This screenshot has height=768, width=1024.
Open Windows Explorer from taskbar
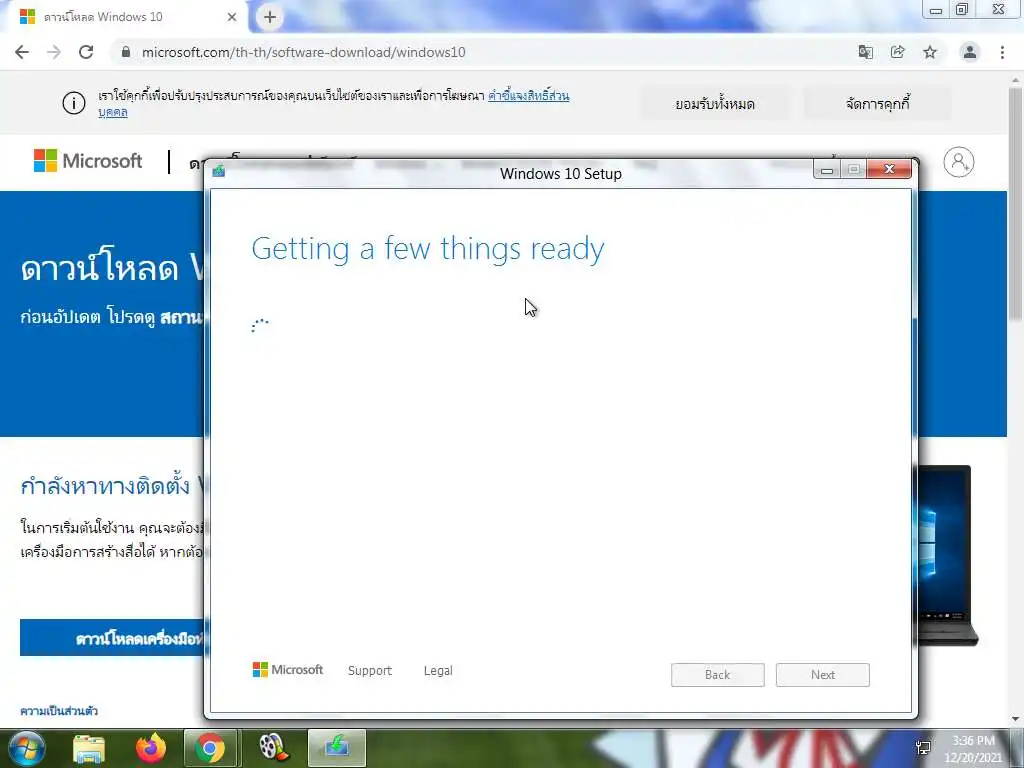pos(89,748)
